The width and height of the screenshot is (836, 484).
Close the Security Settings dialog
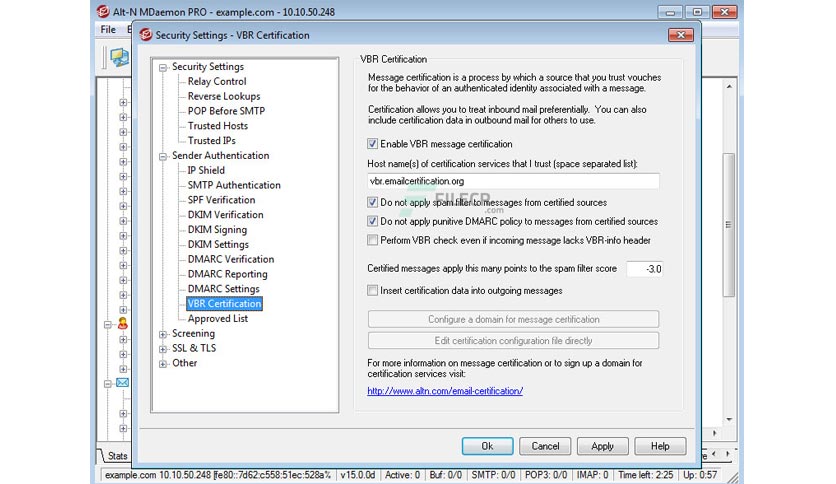point(681,35)
